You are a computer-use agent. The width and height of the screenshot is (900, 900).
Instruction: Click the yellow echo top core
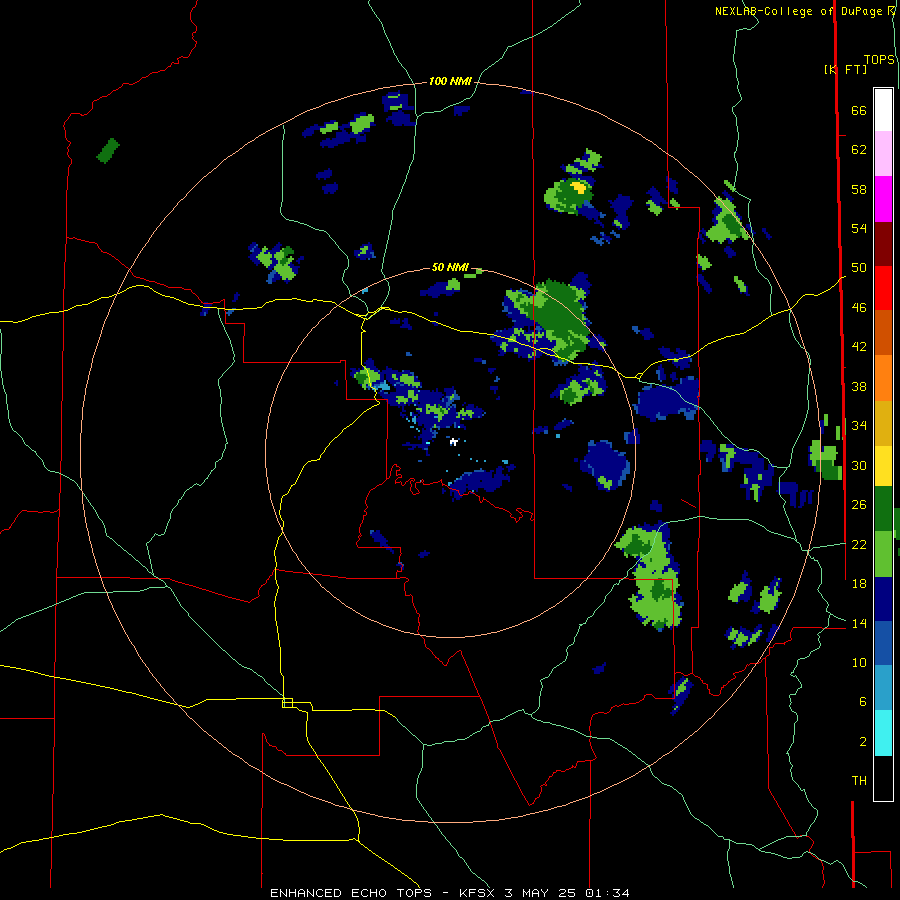(579, 188)
